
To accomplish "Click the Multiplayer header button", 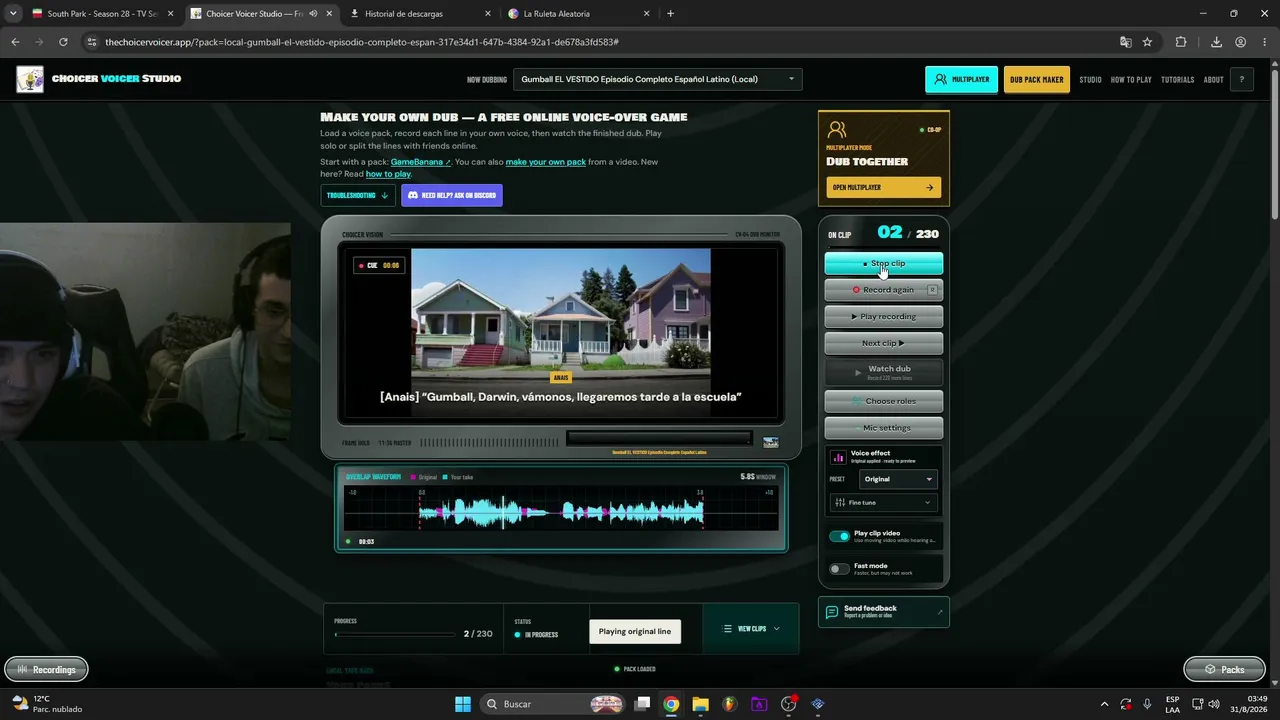I will [x=961, y=80].
